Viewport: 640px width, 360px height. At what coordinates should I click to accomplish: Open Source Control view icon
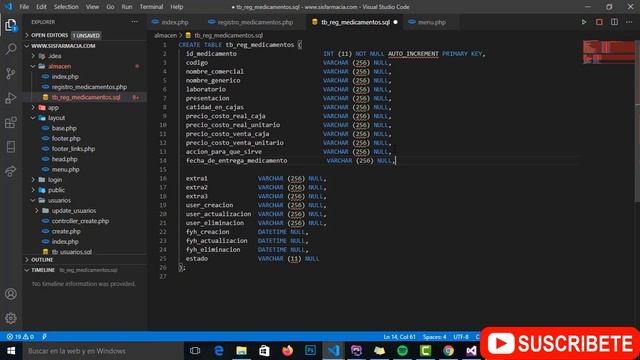11,73
